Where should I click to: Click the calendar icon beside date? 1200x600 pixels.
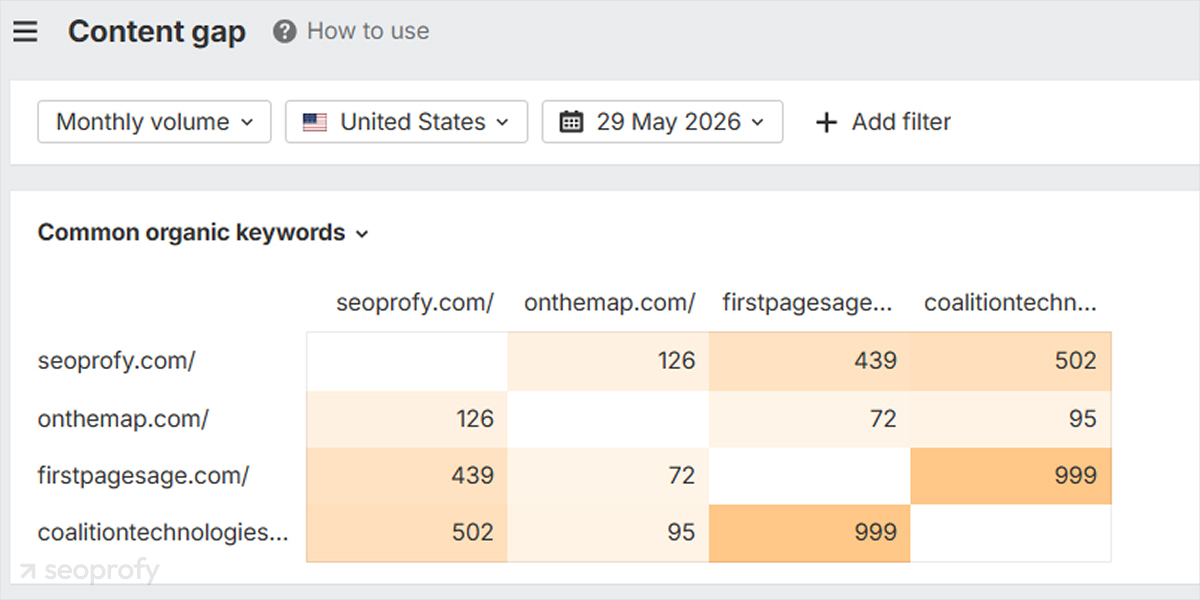[571, 122]
